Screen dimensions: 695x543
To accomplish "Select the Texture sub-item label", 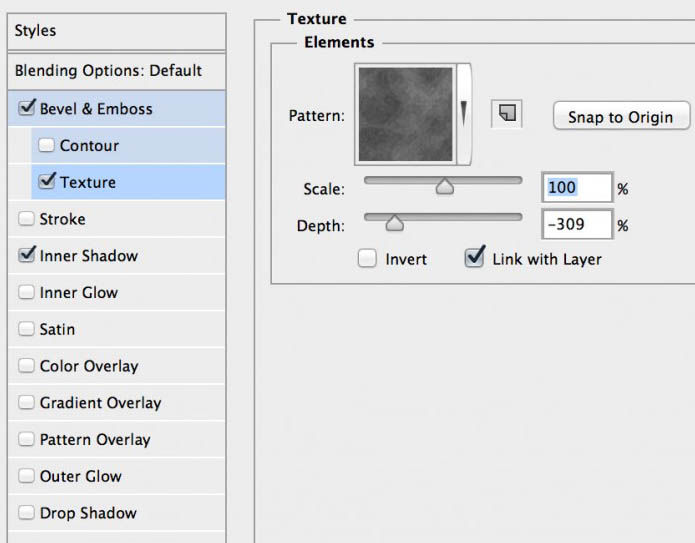I will 88,183.
